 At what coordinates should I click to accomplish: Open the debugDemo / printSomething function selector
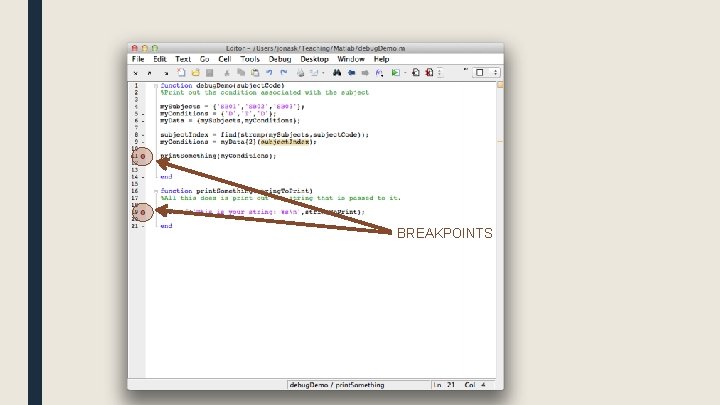[x=359, y=385]
